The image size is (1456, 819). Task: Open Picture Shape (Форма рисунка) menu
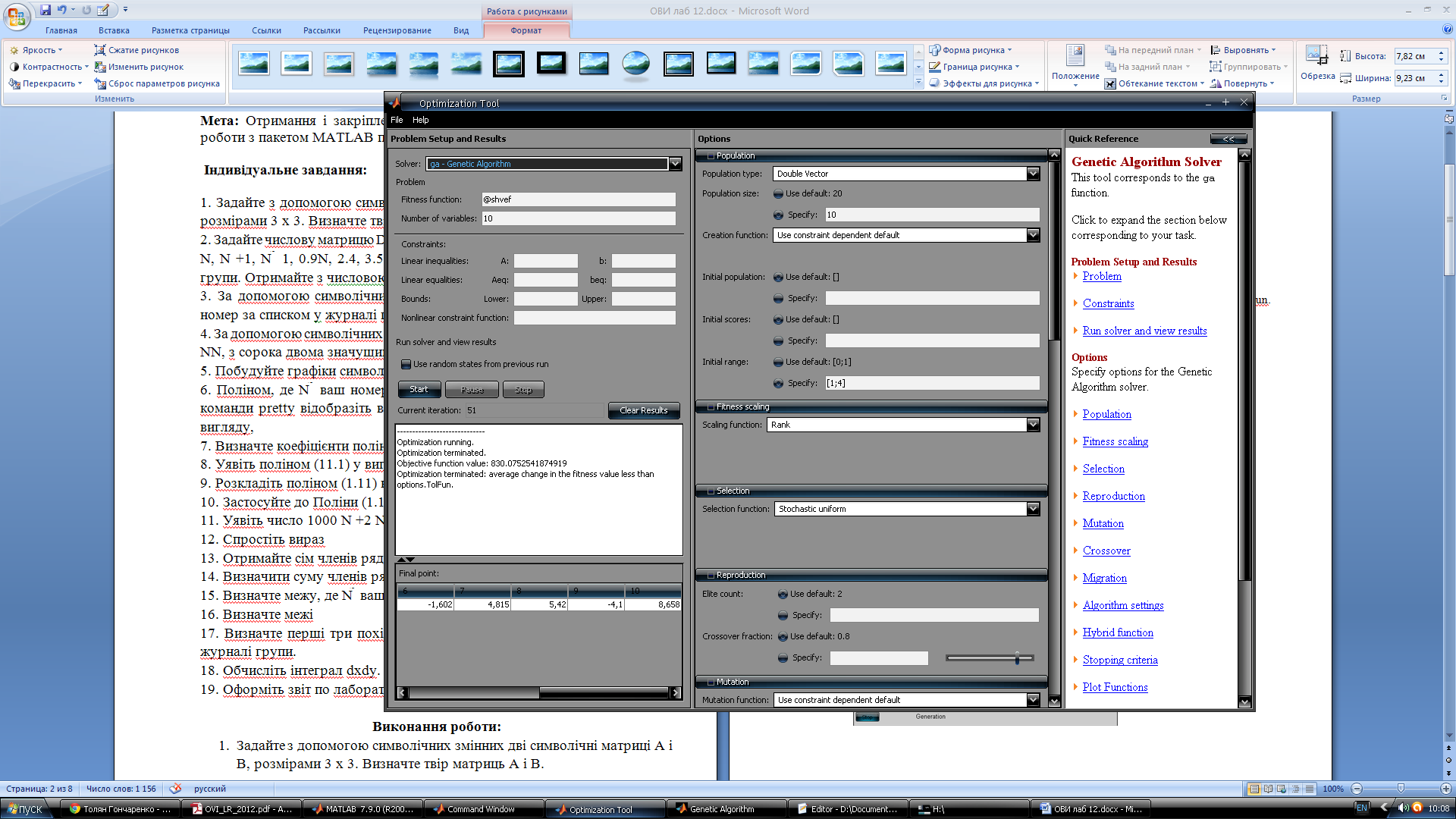click(x=971, y=50)
